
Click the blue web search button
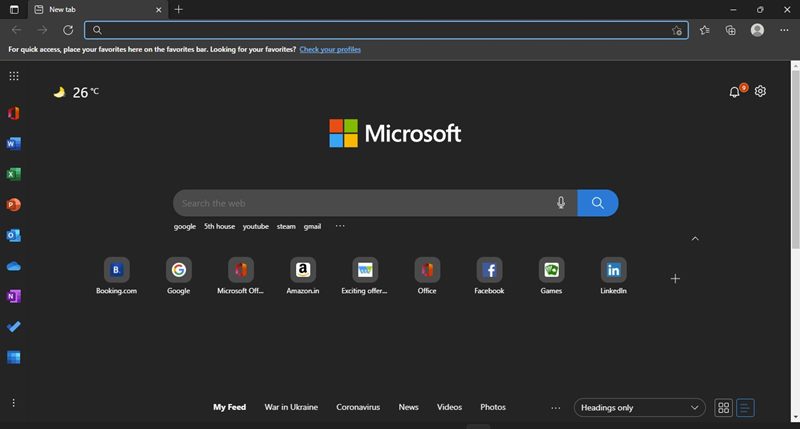click(598, 203)
